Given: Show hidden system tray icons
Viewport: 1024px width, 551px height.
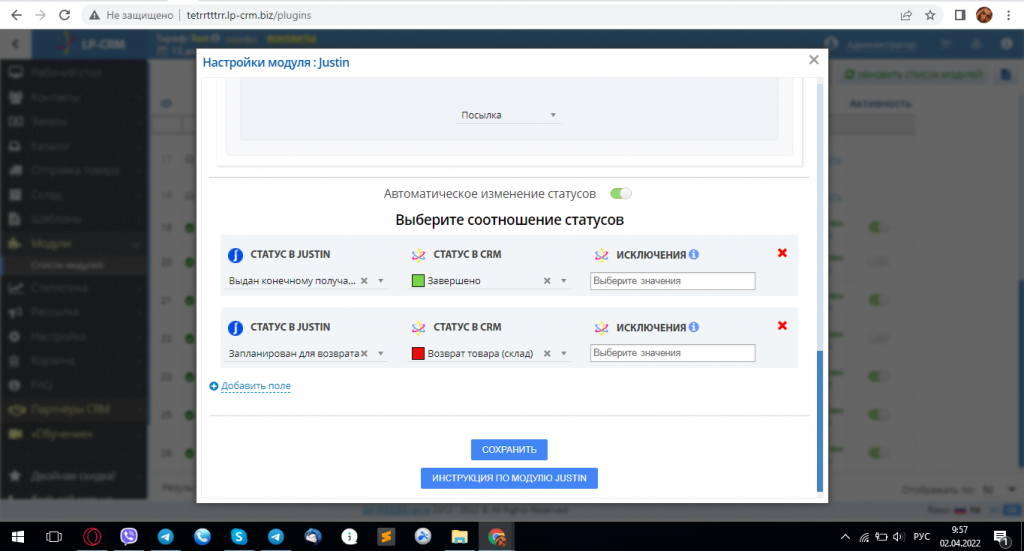Looking at the screenshot, I should click(845, 537).
